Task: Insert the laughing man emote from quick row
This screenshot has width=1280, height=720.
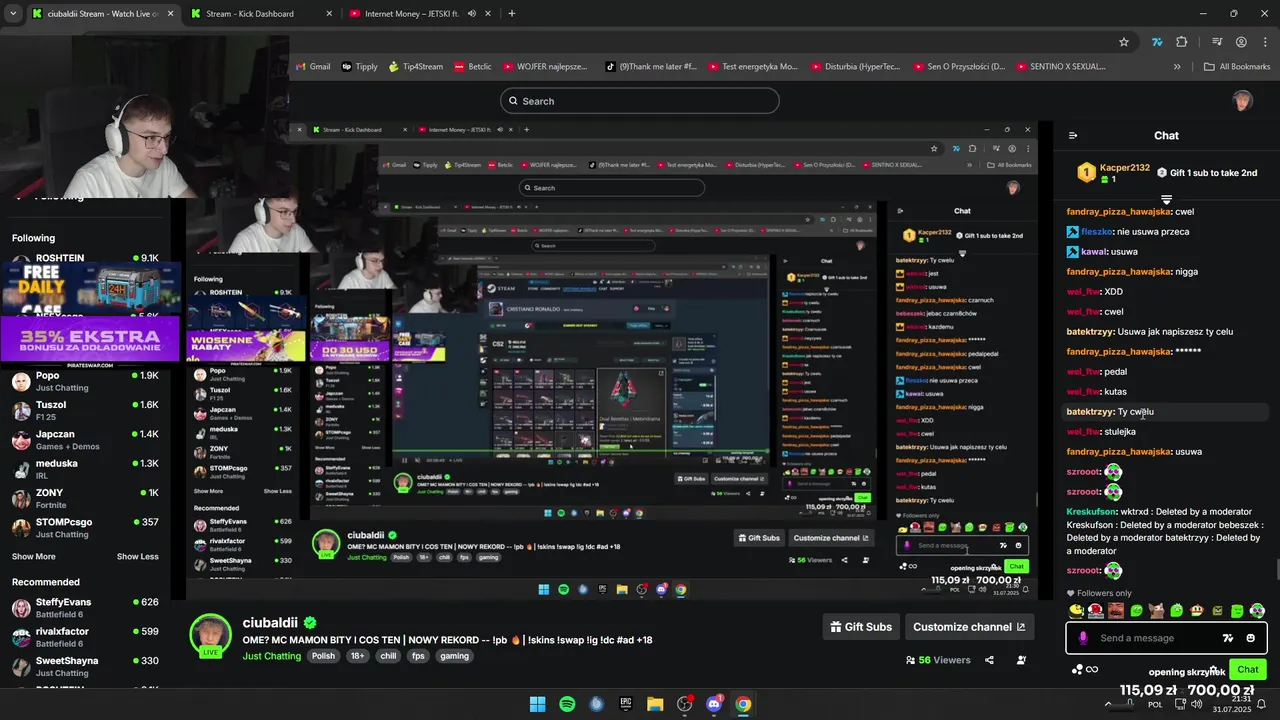Action: point(1116,610)
